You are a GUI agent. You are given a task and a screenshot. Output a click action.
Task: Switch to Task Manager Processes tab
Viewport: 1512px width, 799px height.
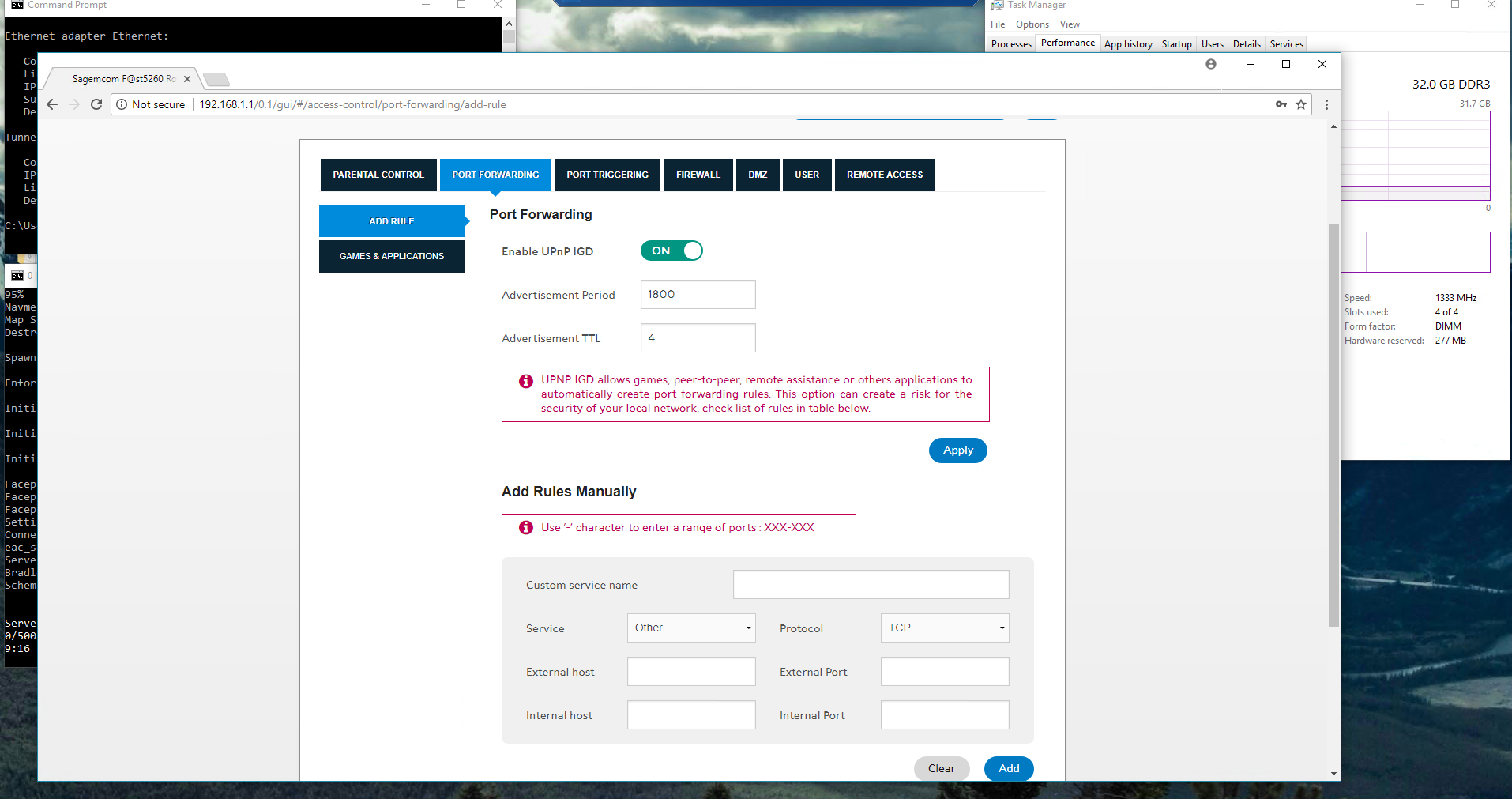[x=1011, y=44]
